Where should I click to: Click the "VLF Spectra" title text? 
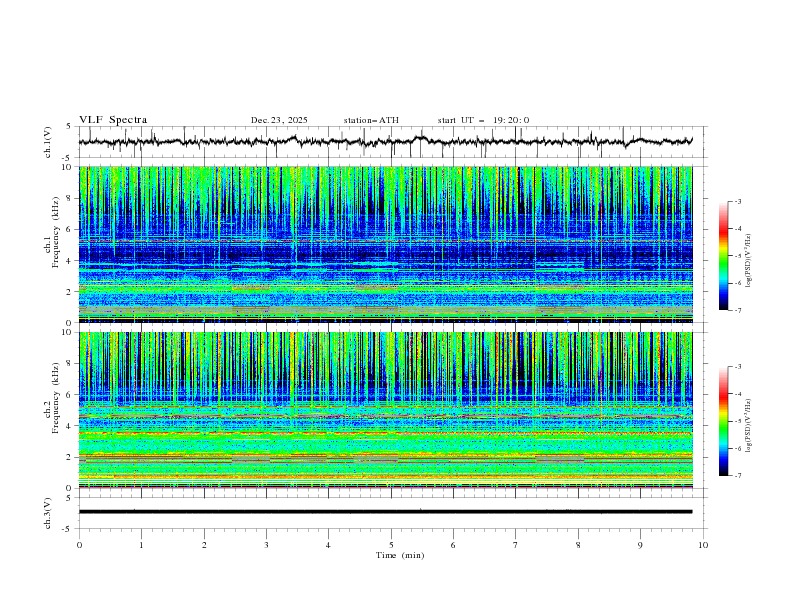coord(113,120)
